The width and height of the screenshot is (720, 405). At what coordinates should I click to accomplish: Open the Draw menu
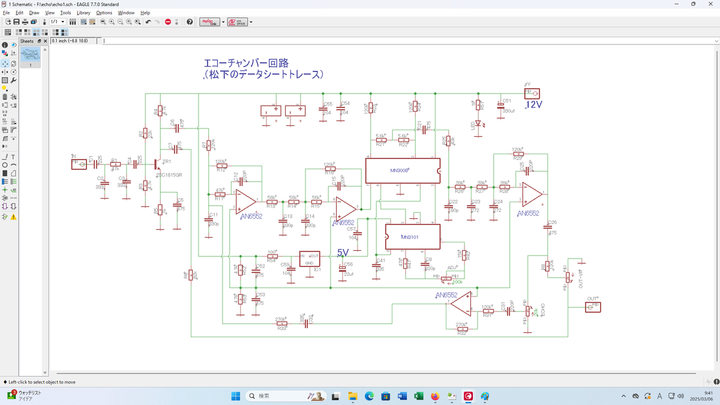[x=34, y=12]
